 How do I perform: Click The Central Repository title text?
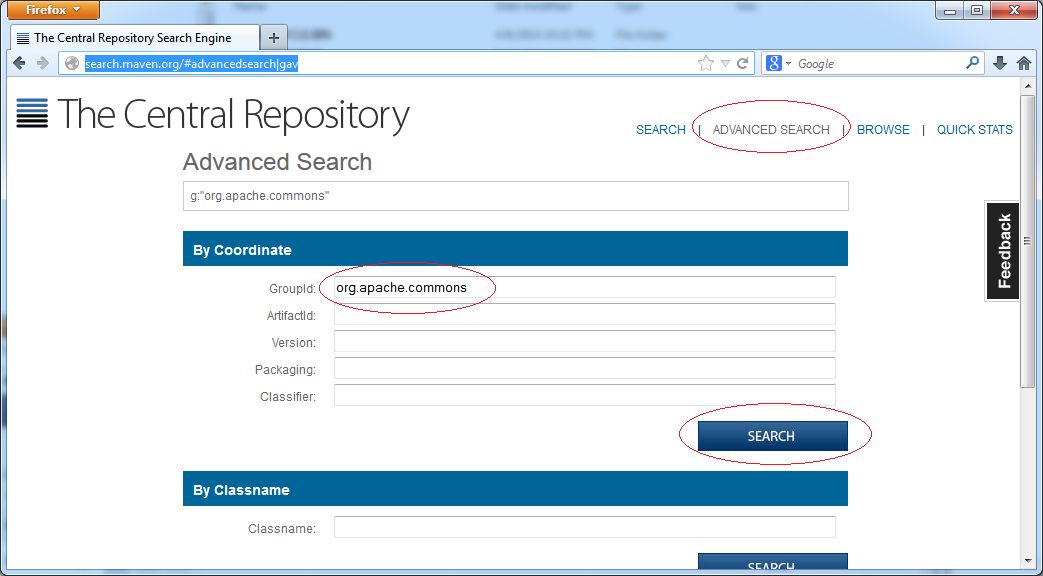click(x=233, y=114)
